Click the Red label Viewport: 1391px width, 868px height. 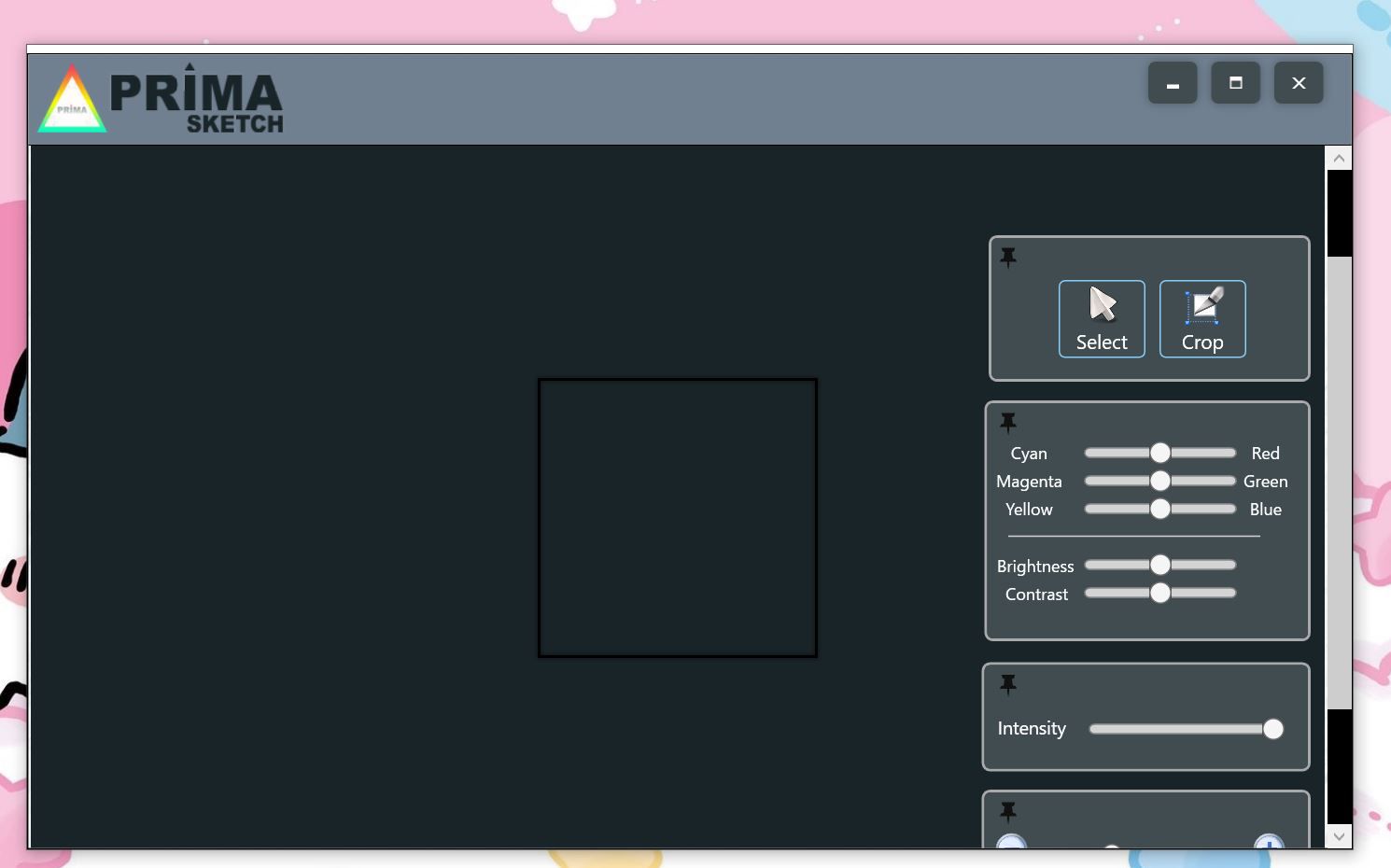[x=1265, y=453]
